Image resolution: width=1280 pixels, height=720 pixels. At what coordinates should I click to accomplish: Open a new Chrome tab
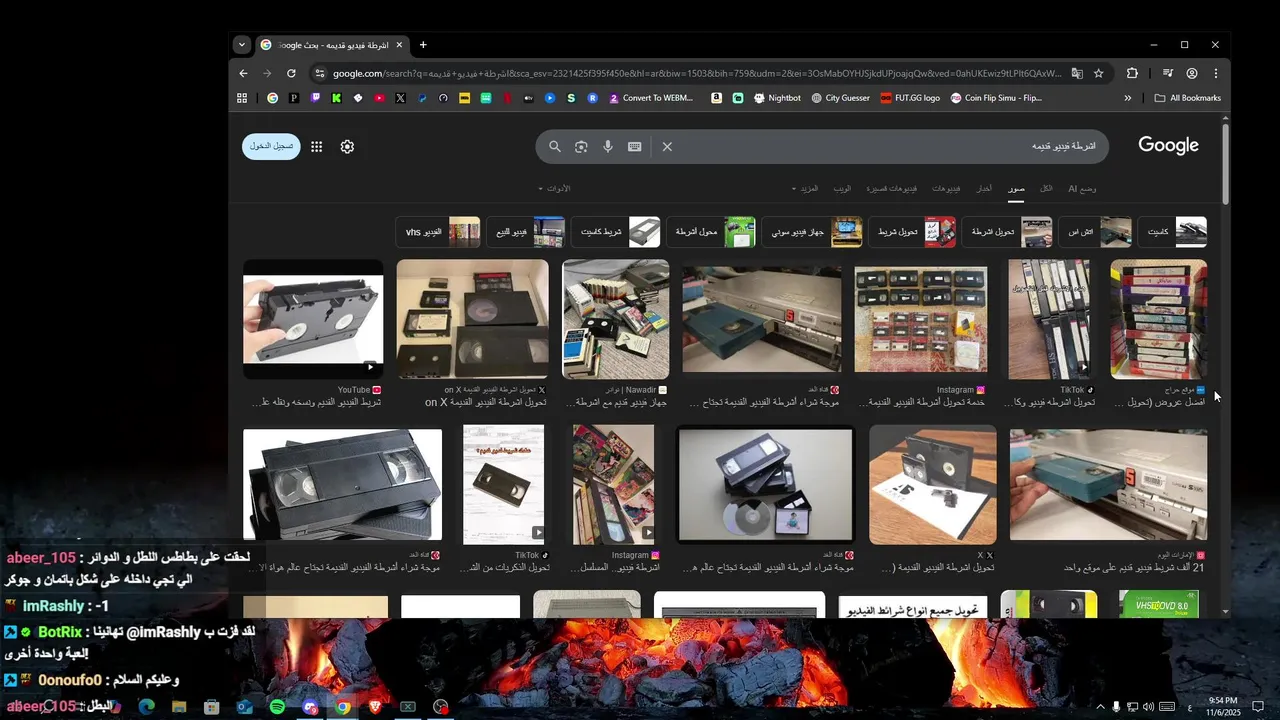[423, 45]
